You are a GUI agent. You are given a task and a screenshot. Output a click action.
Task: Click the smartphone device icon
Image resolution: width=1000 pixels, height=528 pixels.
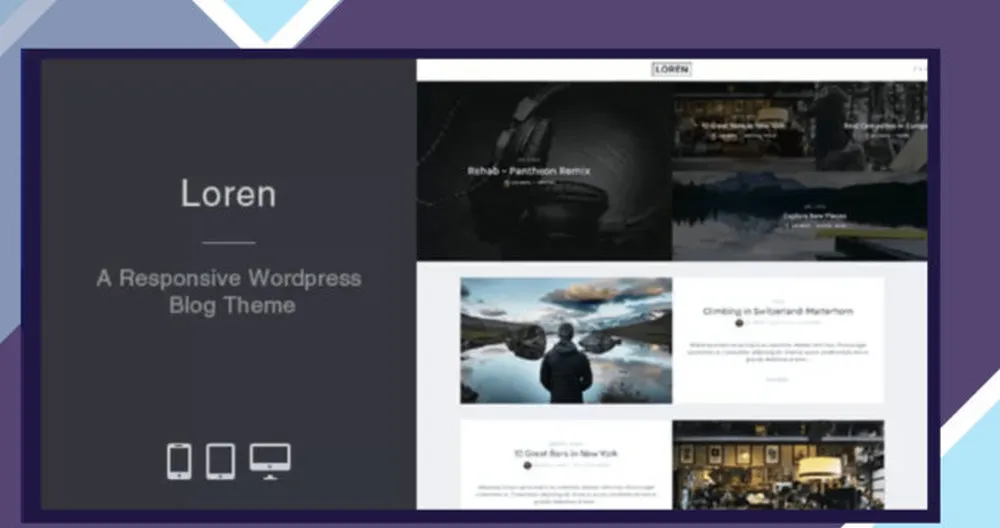(x=179, y=461)
